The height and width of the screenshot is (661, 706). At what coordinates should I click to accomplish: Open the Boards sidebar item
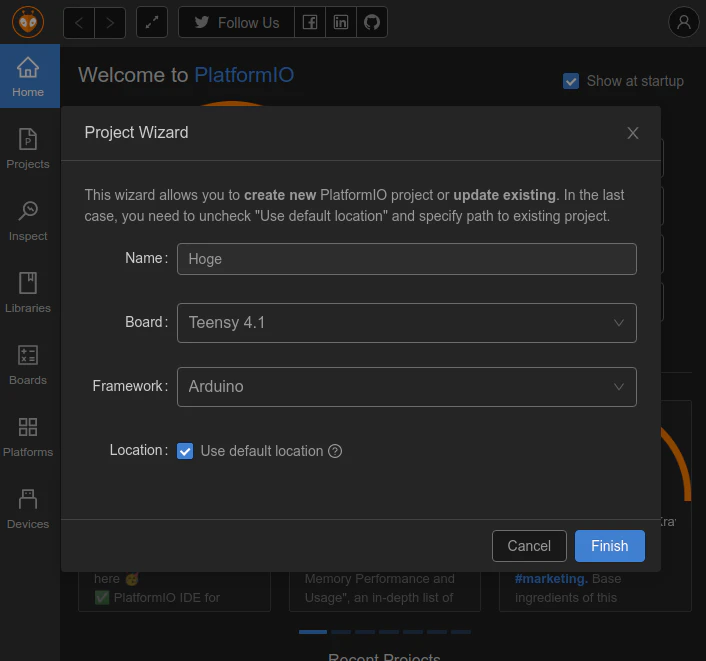pyautogui.click(x=28, y=365)
